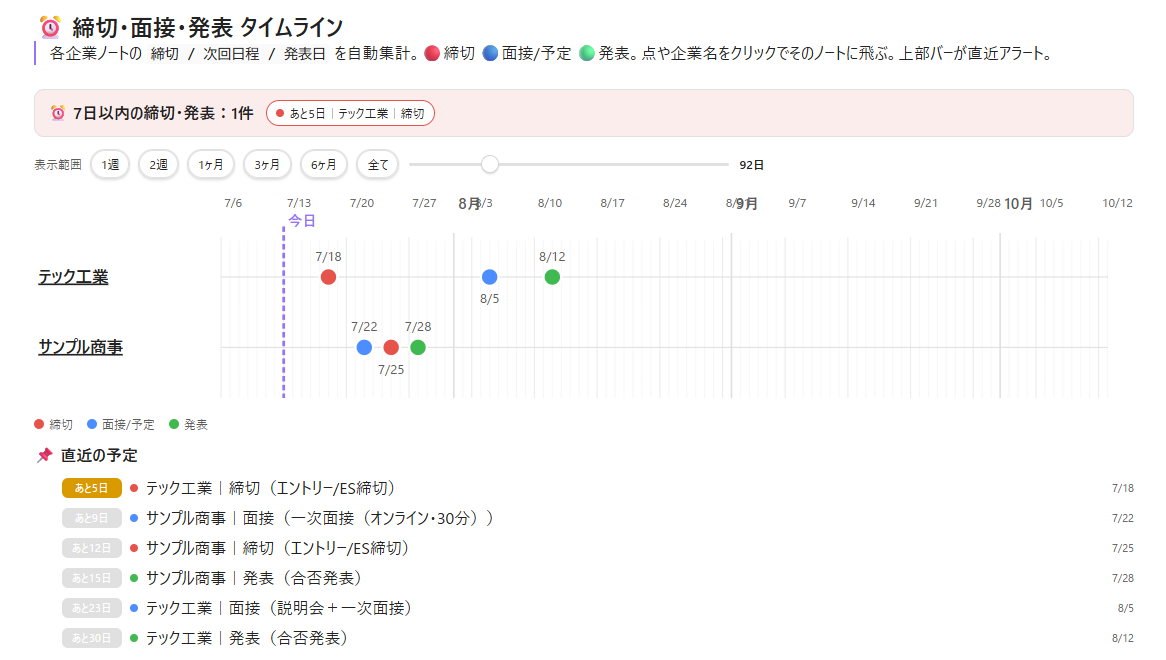Click the あと12日 badge
The width and height of the screenshot is (1166, 660).
click(x=91, y=548)
